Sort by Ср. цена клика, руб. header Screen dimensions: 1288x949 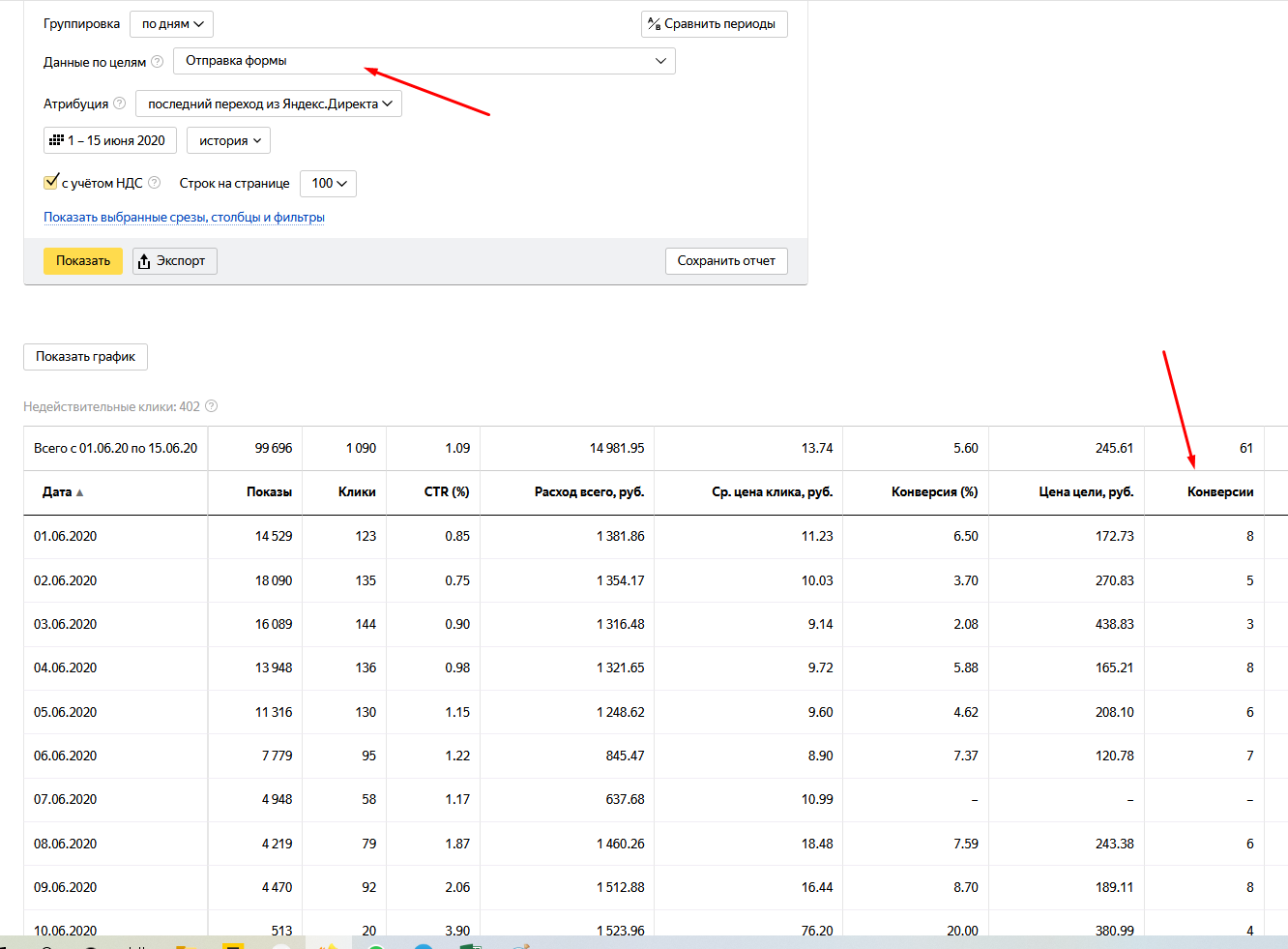(x=772, y=492)
